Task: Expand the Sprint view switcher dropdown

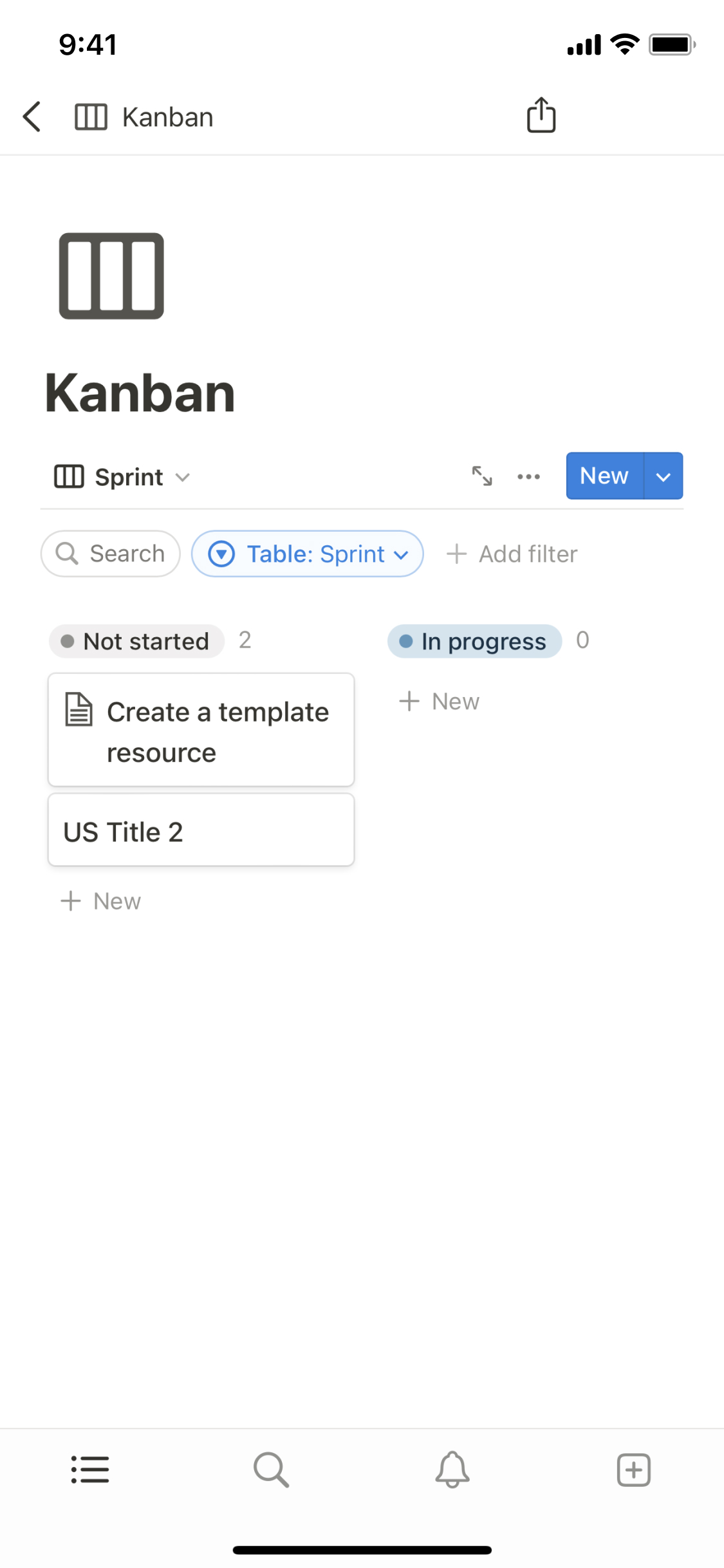Action: click(x=122, y=477)
